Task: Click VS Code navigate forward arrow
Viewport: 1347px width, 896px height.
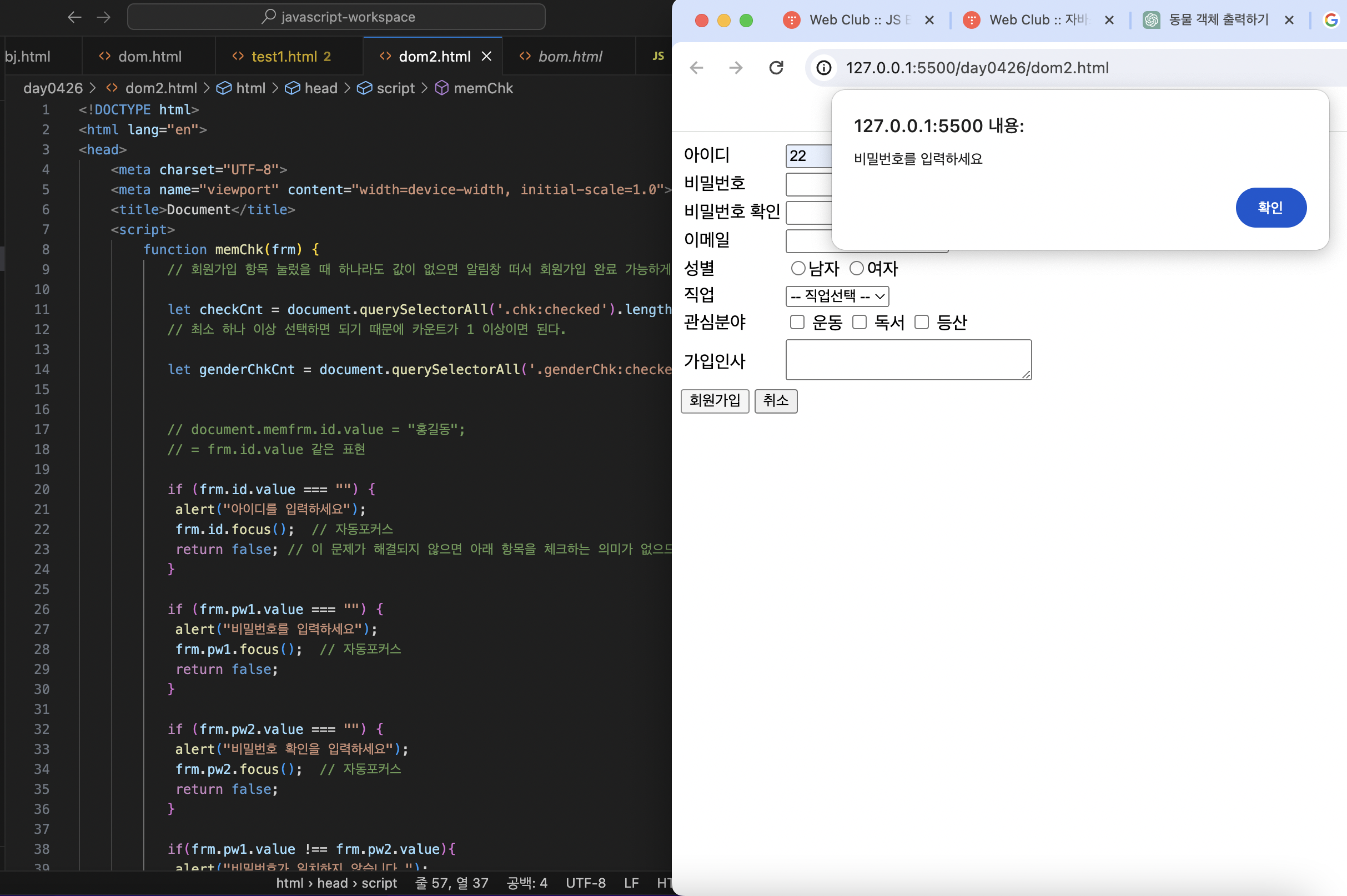Action: [103, 17]
